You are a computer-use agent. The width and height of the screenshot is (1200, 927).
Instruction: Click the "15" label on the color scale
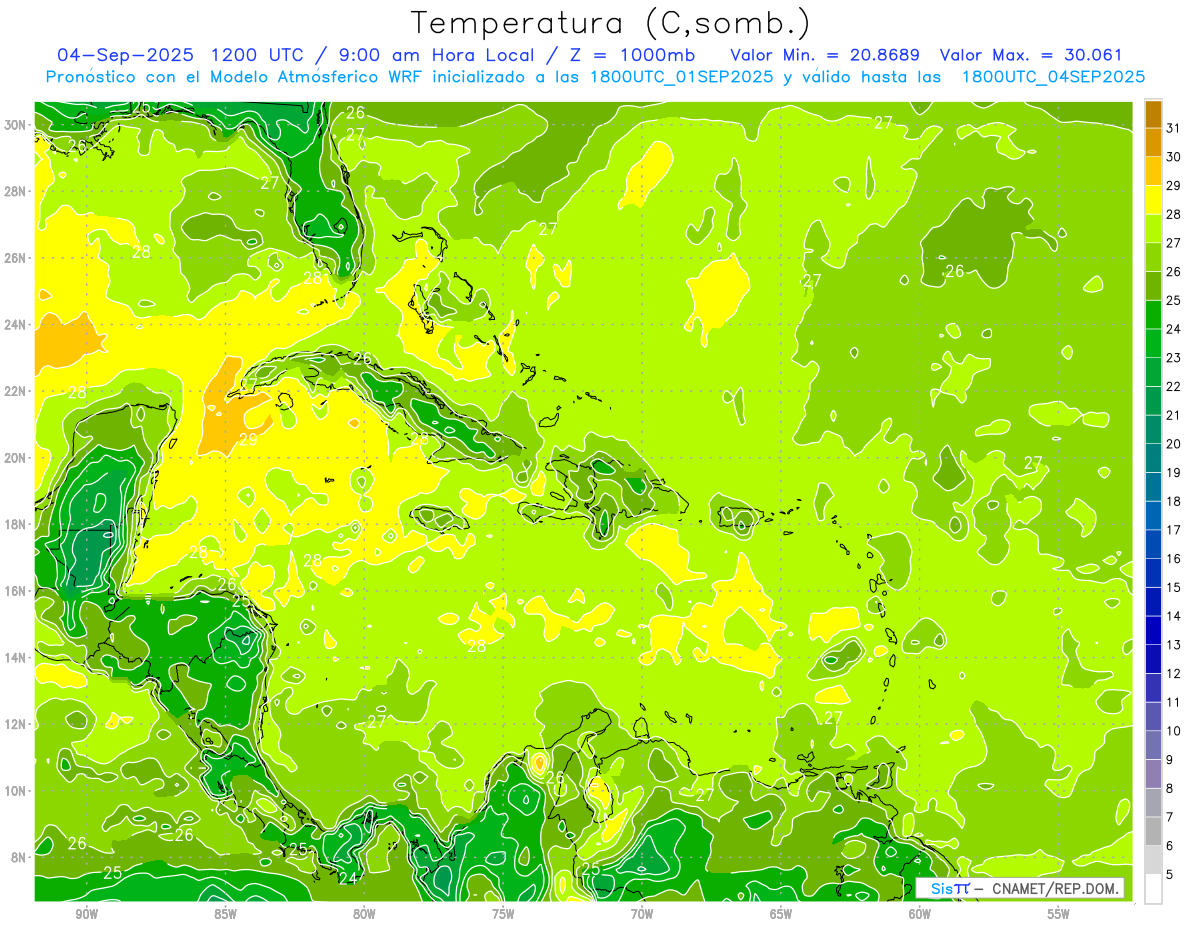pos(1174,587)
